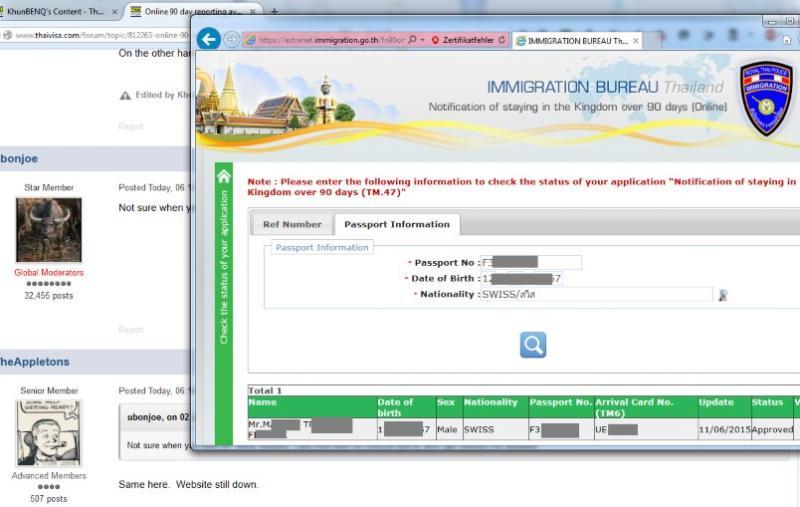The width and height of the screenshot is (800, 507).
Task: Click the 'Male' cell in results row
Action: [x=449, y=429]
